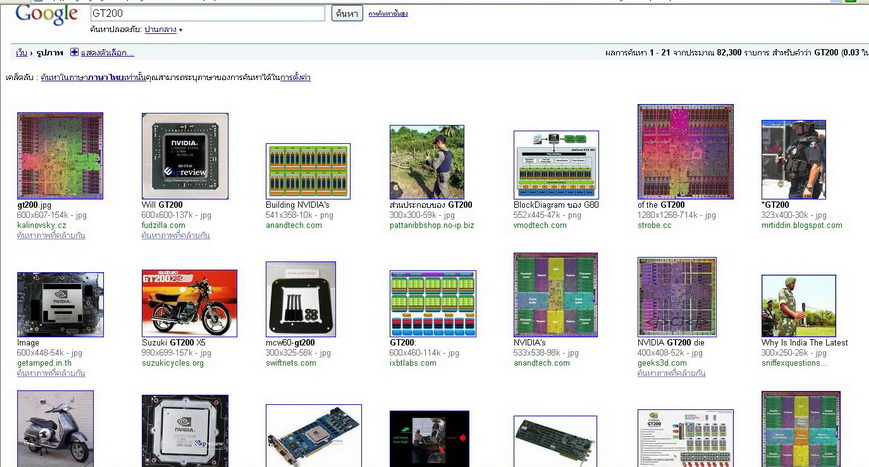Click the Thai search button beside the box
This screenshot has height=467, width=869.
[347, 13]
